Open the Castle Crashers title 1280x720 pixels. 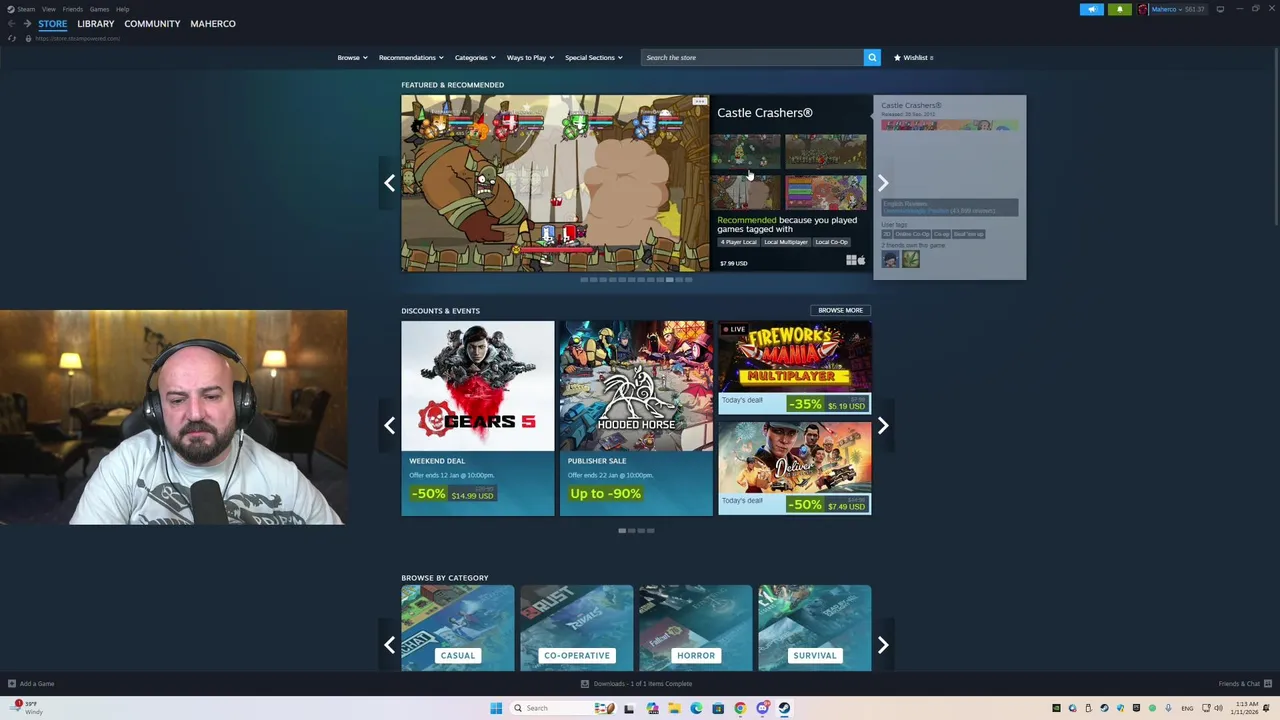764,113
